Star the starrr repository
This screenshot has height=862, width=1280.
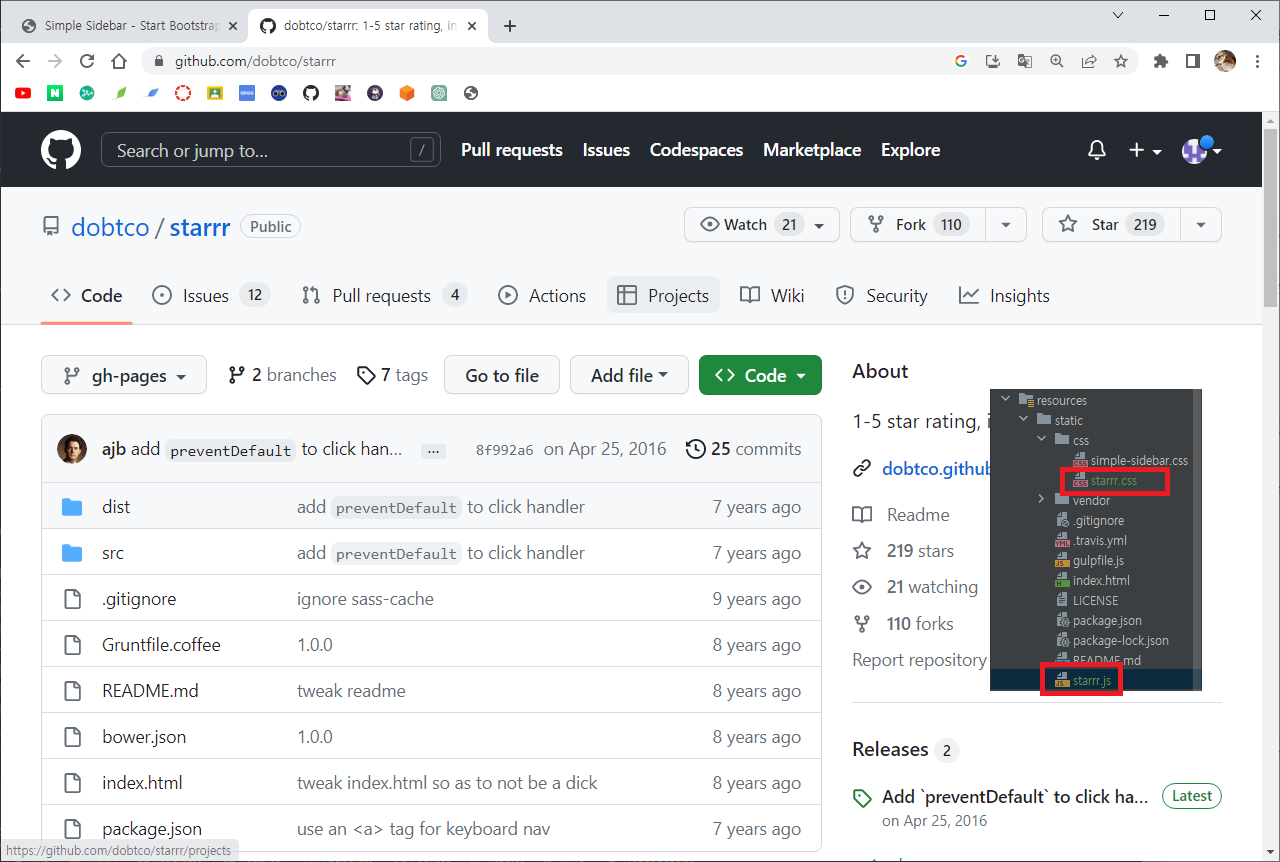click(x=1111, y=225)
